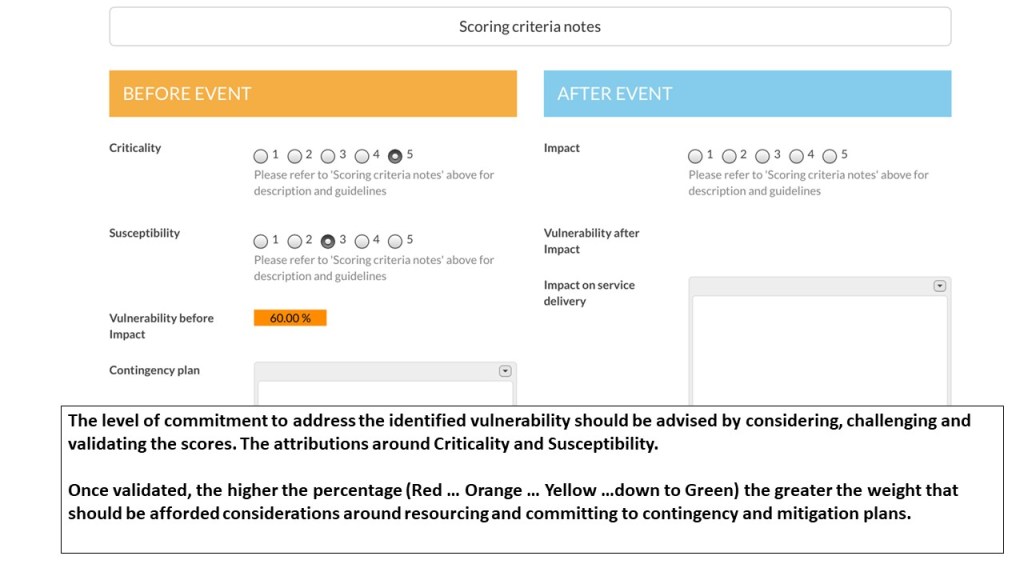
Task: Choose Susceptibility score 2
Action: click(x=295, y=241)
